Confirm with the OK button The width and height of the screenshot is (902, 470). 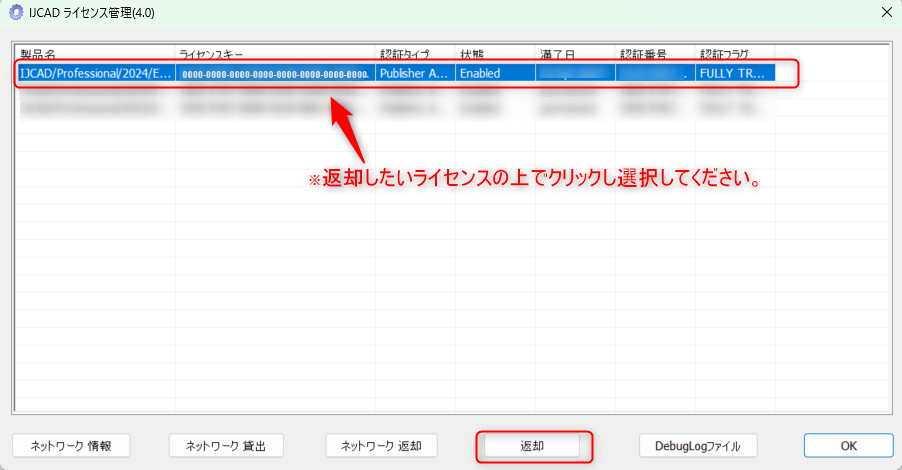point(849,446)
